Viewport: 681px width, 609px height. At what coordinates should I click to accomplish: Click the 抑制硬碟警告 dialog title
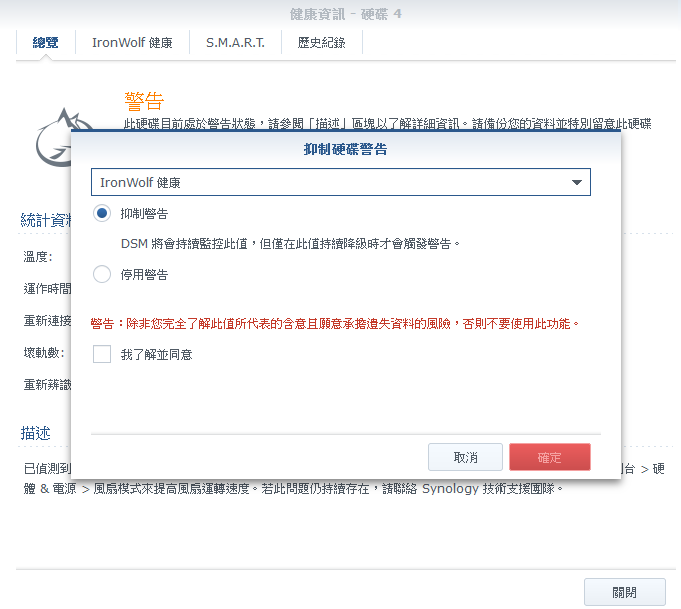click(345, 149)
